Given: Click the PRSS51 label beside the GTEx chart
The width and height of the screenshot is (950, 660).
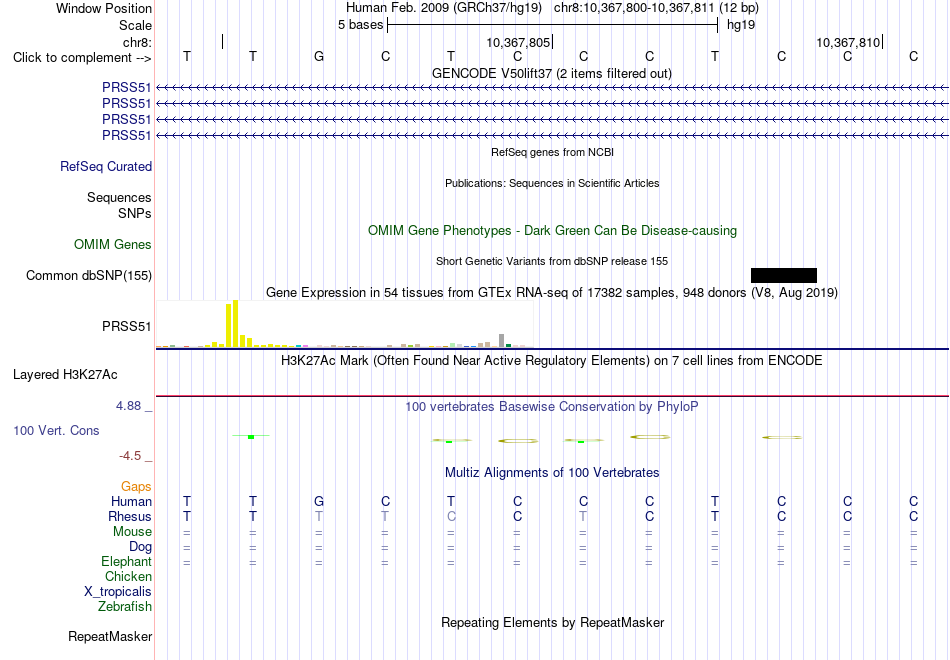Looking at the screenshot, I should coord(126,327).
